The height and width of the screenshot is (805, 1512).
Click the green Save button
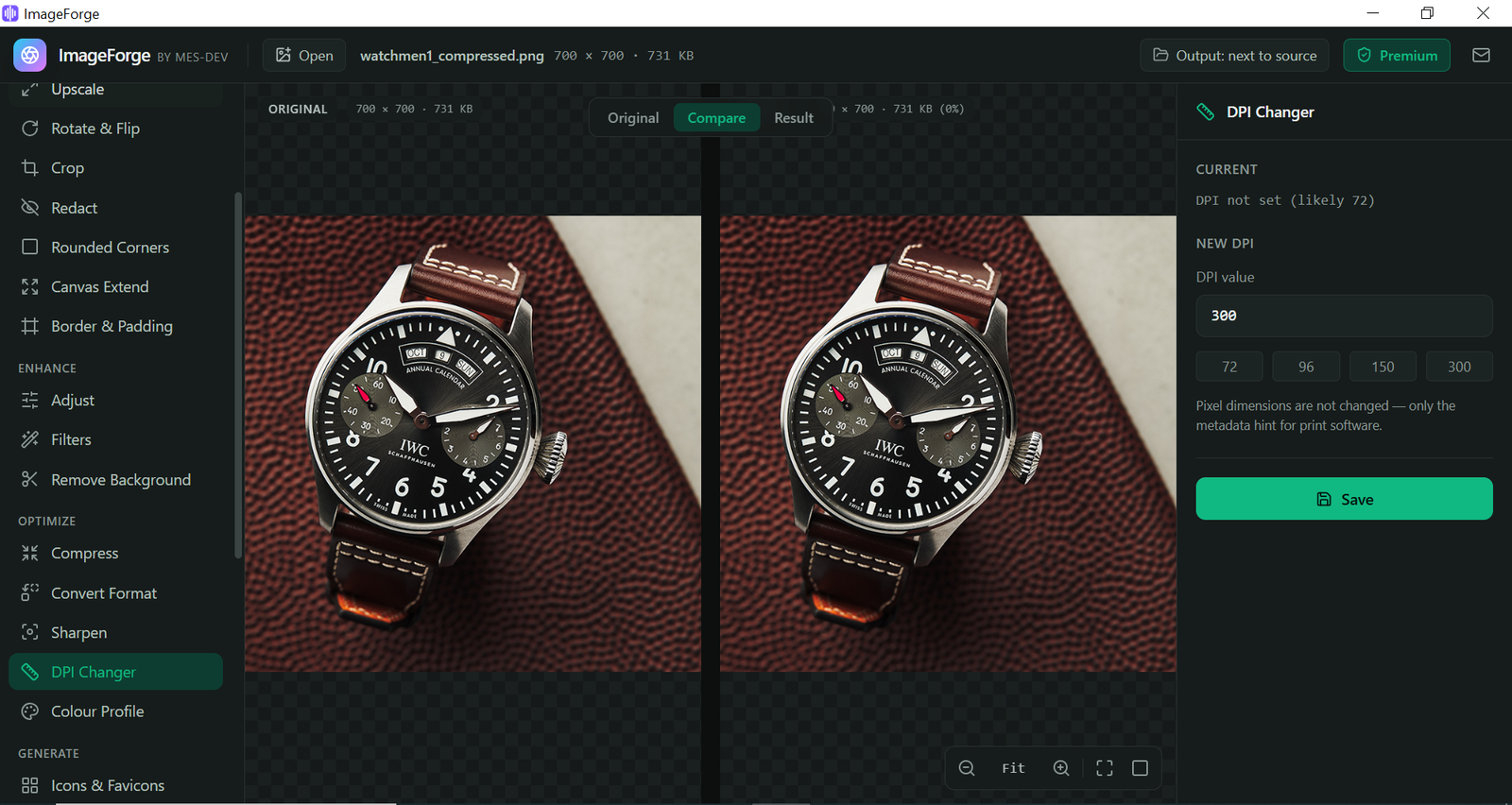1344,499
